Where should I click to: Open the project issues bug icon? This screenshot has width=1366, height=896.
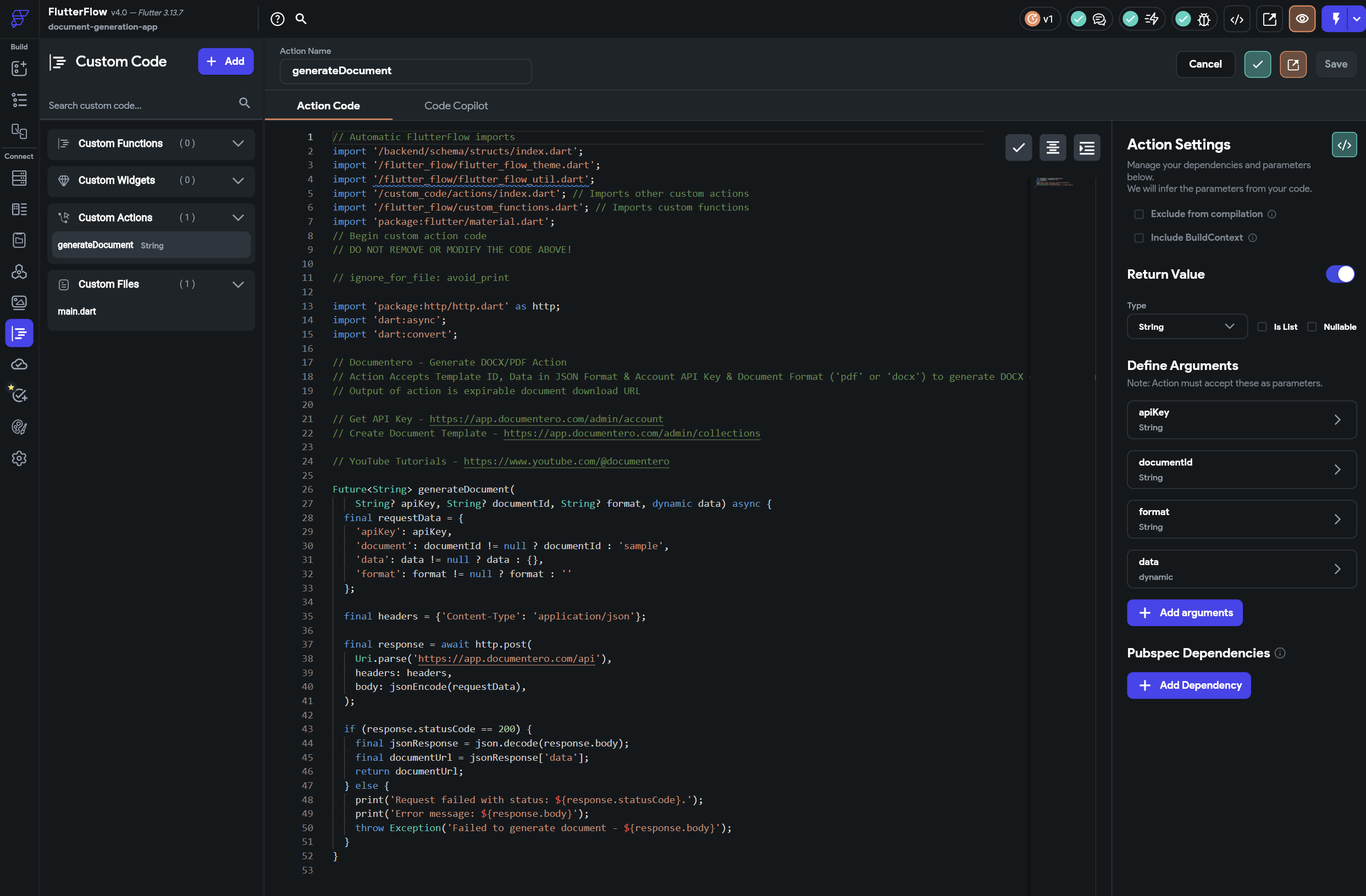pyautogui.click(x=1194, y=19)
